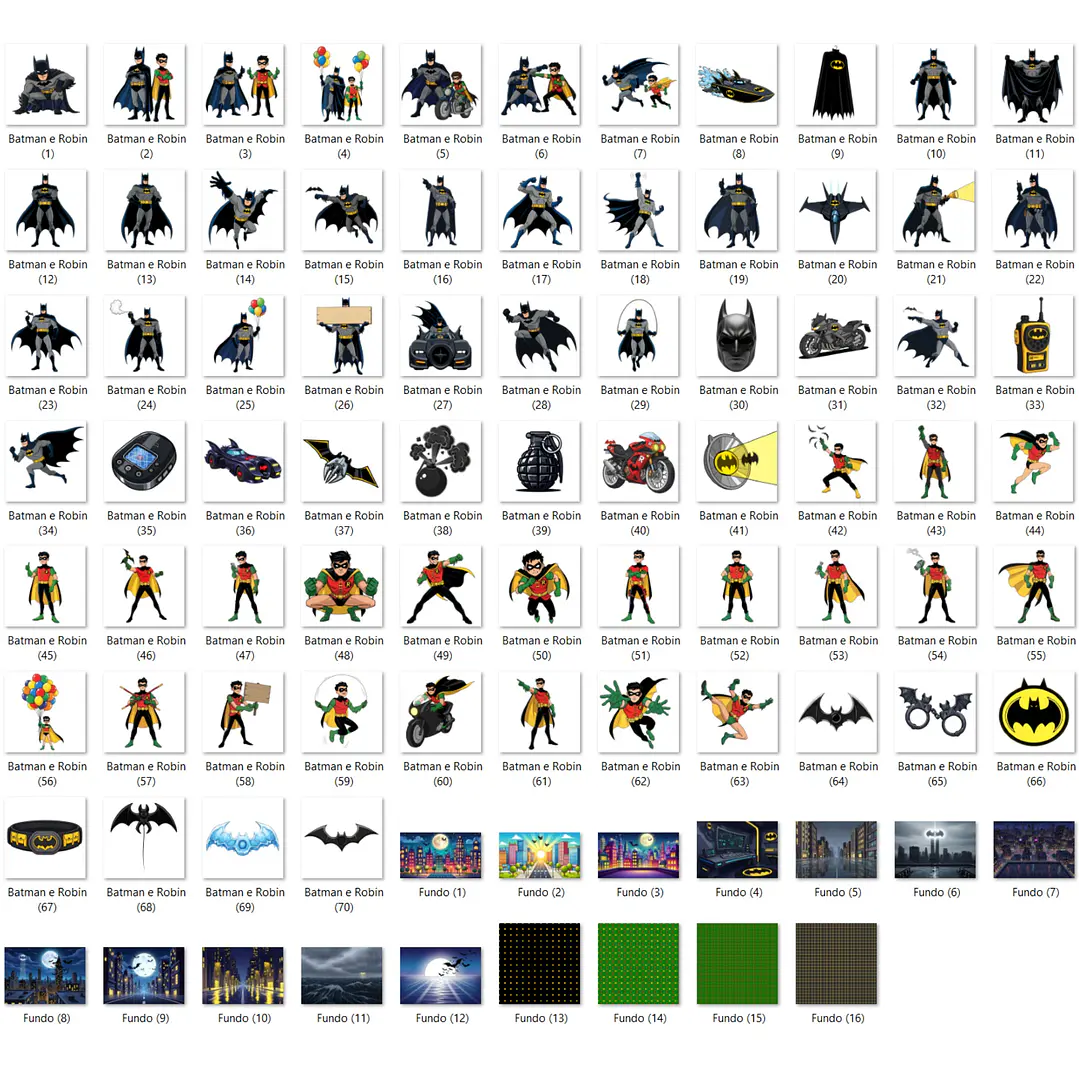Select Batman e Robin (56) Robin with balloons
This screenshot has height=1079, width=1079.
(45, 712)
